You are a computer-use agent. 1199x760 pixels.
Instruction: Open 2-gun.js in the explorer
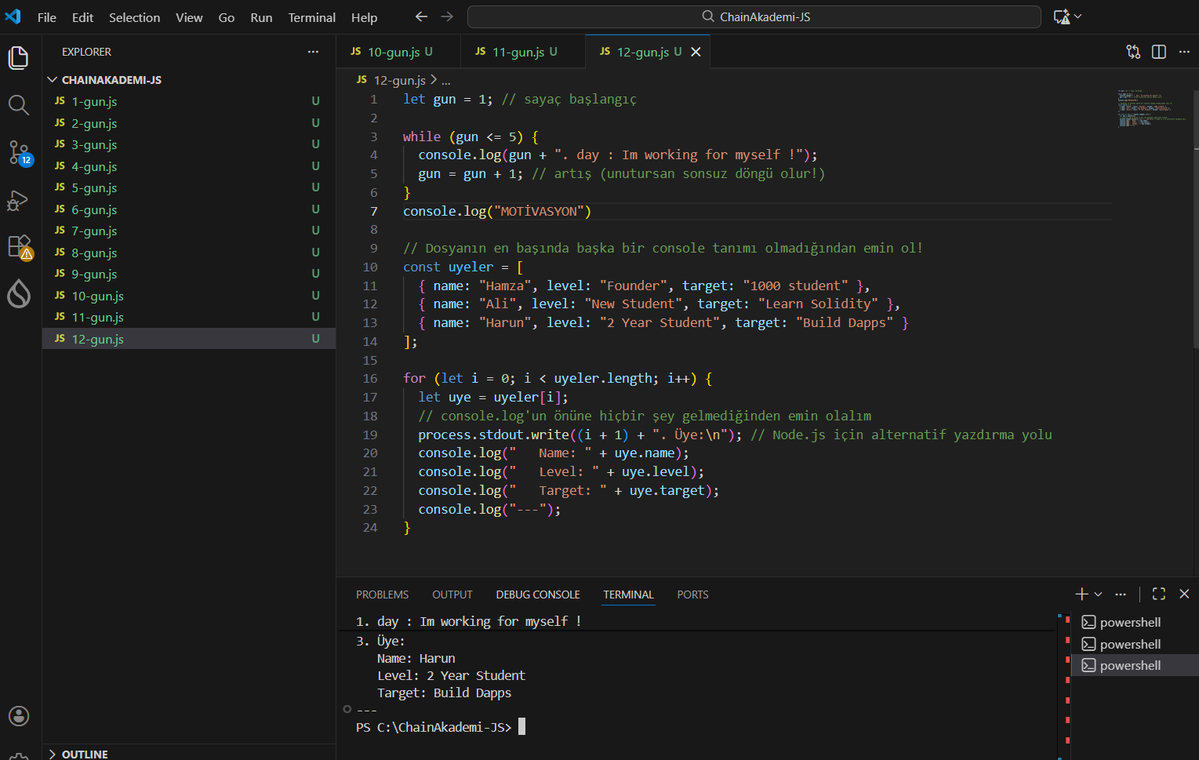pyautogui.click(x=189, y=123)
